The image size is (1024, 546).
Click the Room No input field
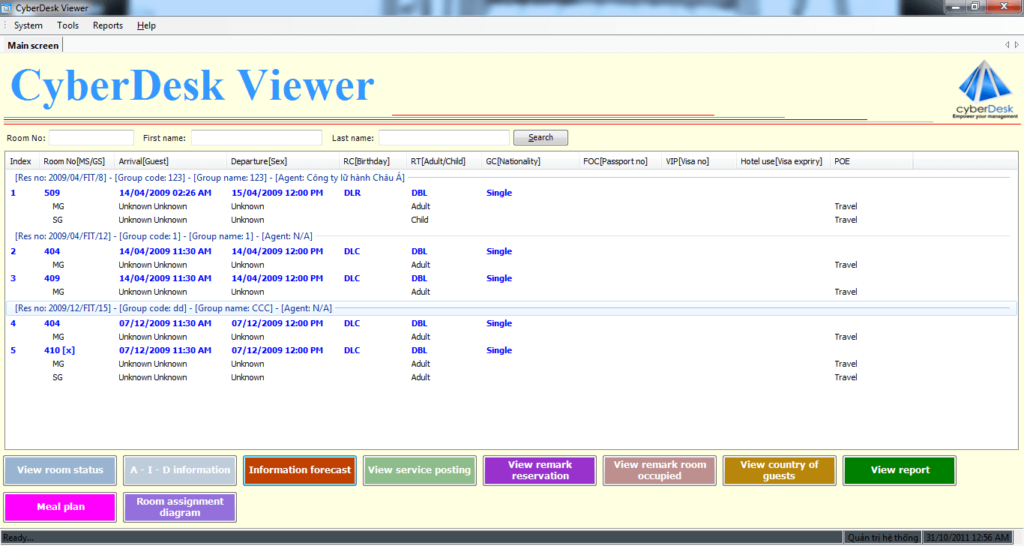coord(91,138)
